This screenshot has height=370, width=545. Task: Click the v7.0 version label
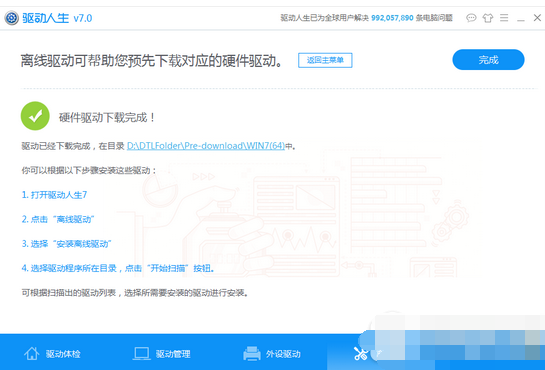[x=83, y=18]
